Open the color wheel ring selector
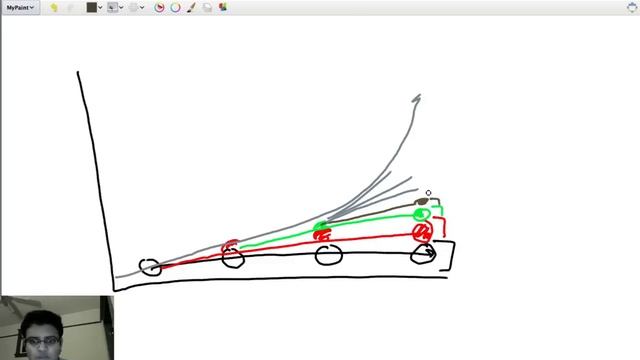640x360 pixels. pos(176,7)
